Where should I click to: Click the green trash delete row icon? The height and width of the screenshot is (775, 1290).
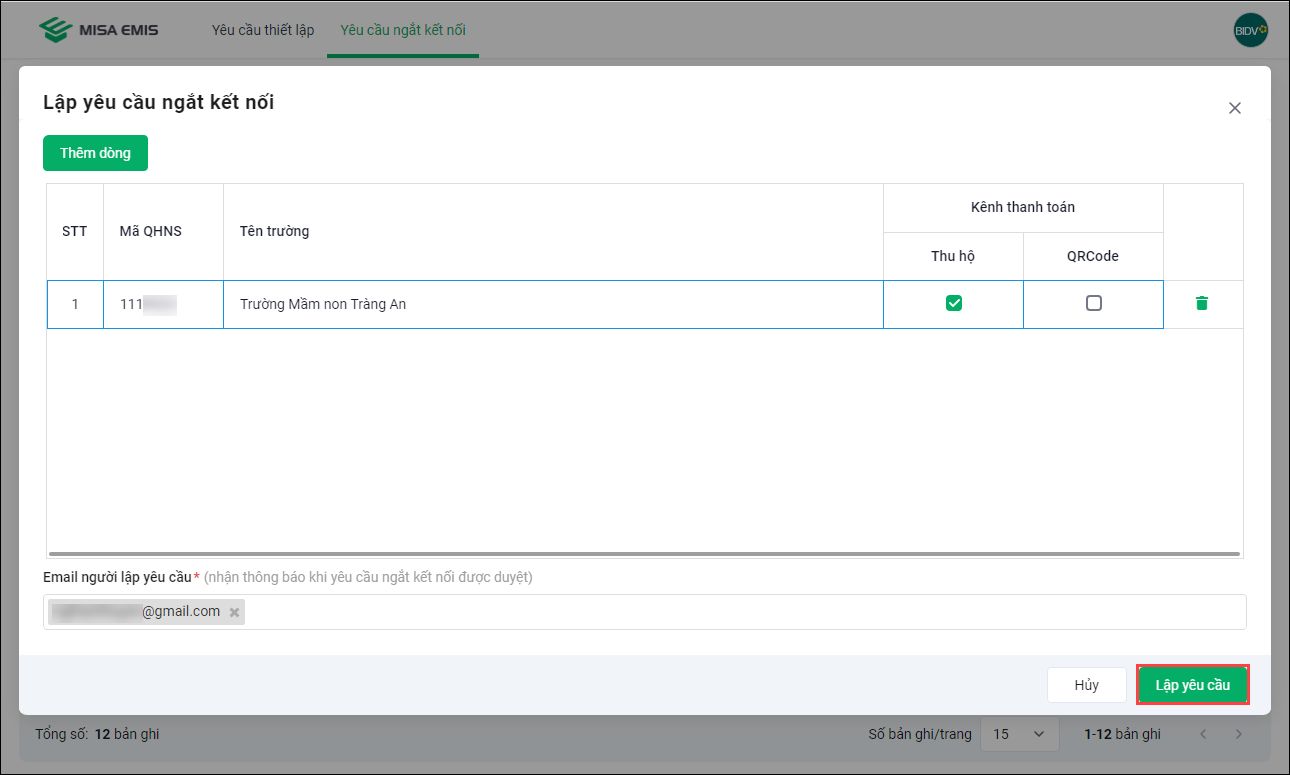tap(1202, 303)
